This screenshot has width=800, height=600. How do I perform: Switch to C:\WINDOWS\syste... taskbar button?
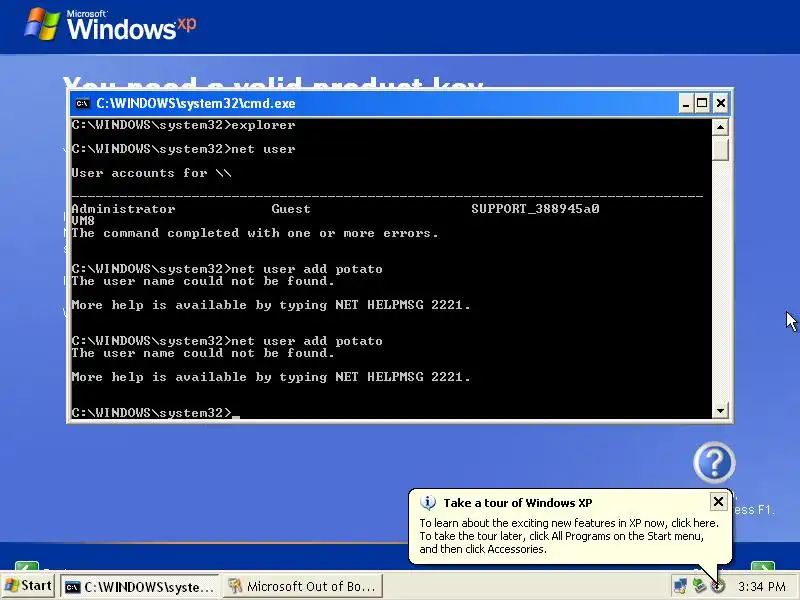[140, 587]
